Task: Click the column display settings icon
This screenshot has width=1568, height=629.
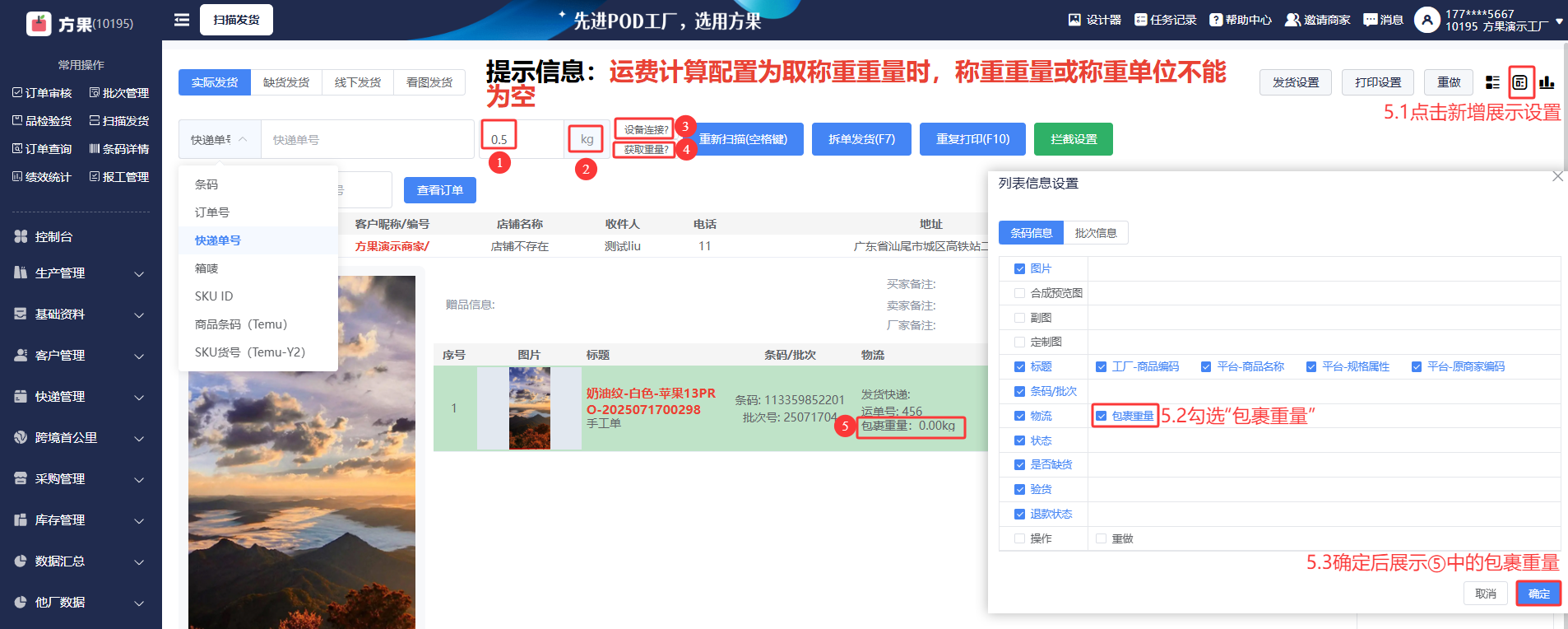Action: pyautogui.click(x=1520, y=82)
